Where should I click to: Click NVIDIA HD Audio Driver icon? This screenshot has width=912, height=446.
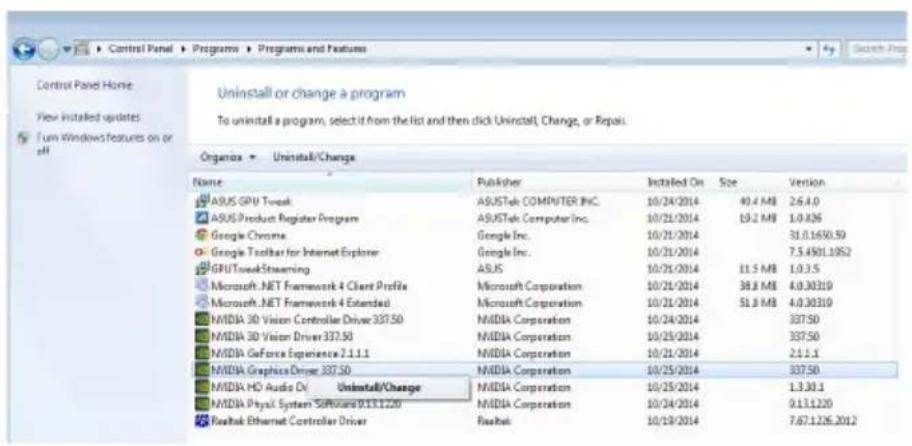pyautogui.click(x=201, y=387)
